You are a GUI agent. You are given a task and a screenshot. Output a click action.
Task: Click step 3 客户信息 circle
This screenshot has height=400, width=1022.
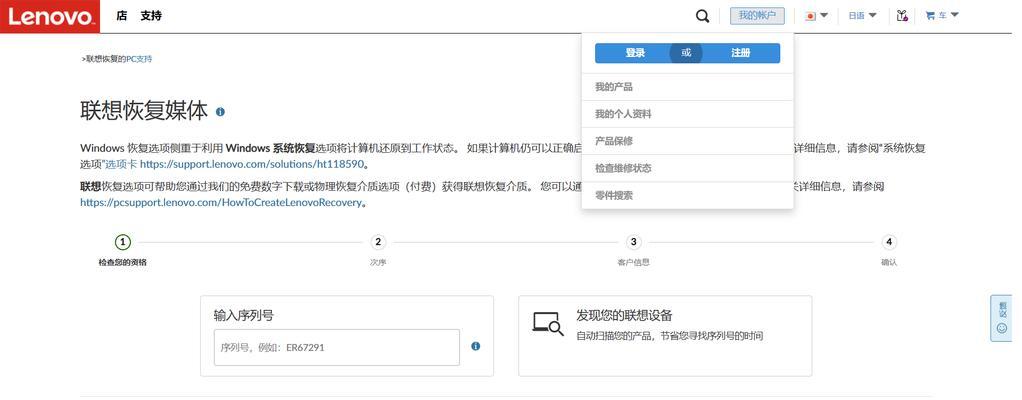pos(634,242)
